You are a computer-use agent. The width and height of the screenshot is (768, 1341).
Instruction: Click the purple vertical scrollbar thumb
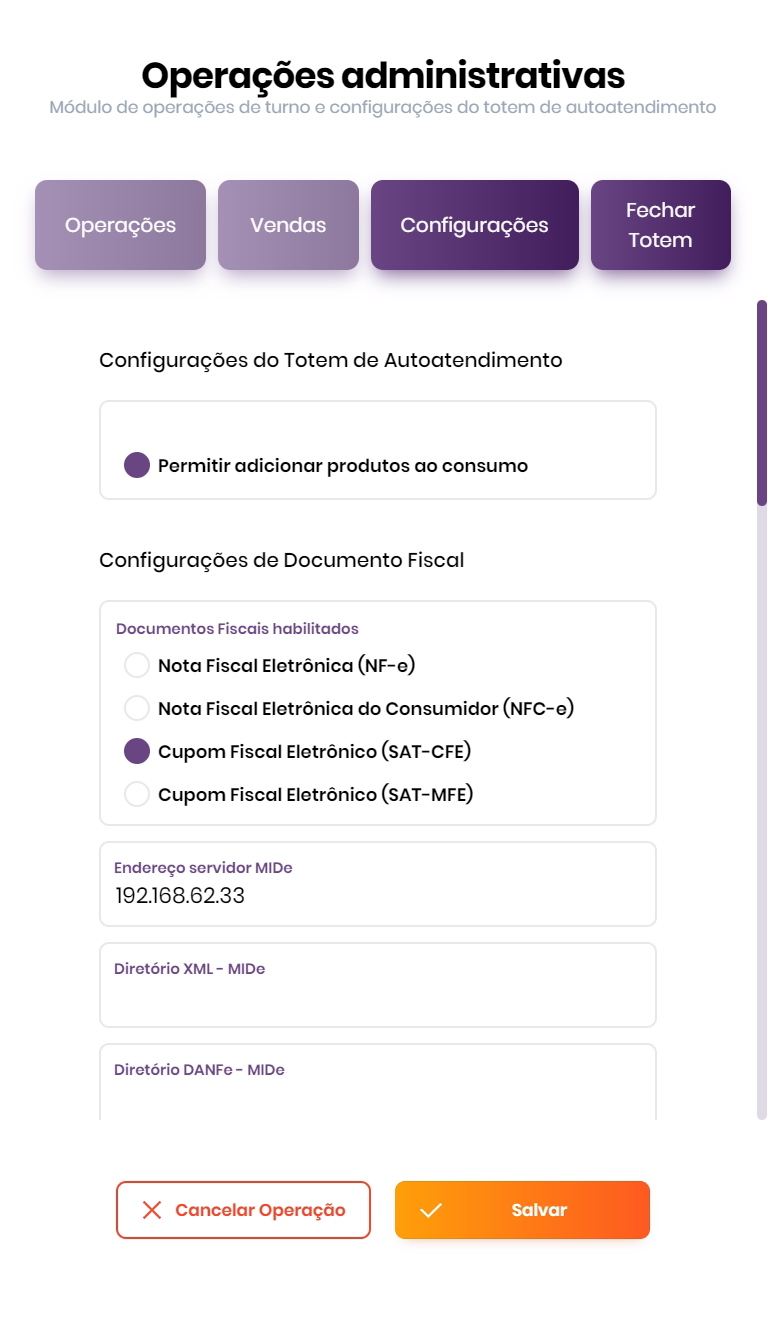762,403
